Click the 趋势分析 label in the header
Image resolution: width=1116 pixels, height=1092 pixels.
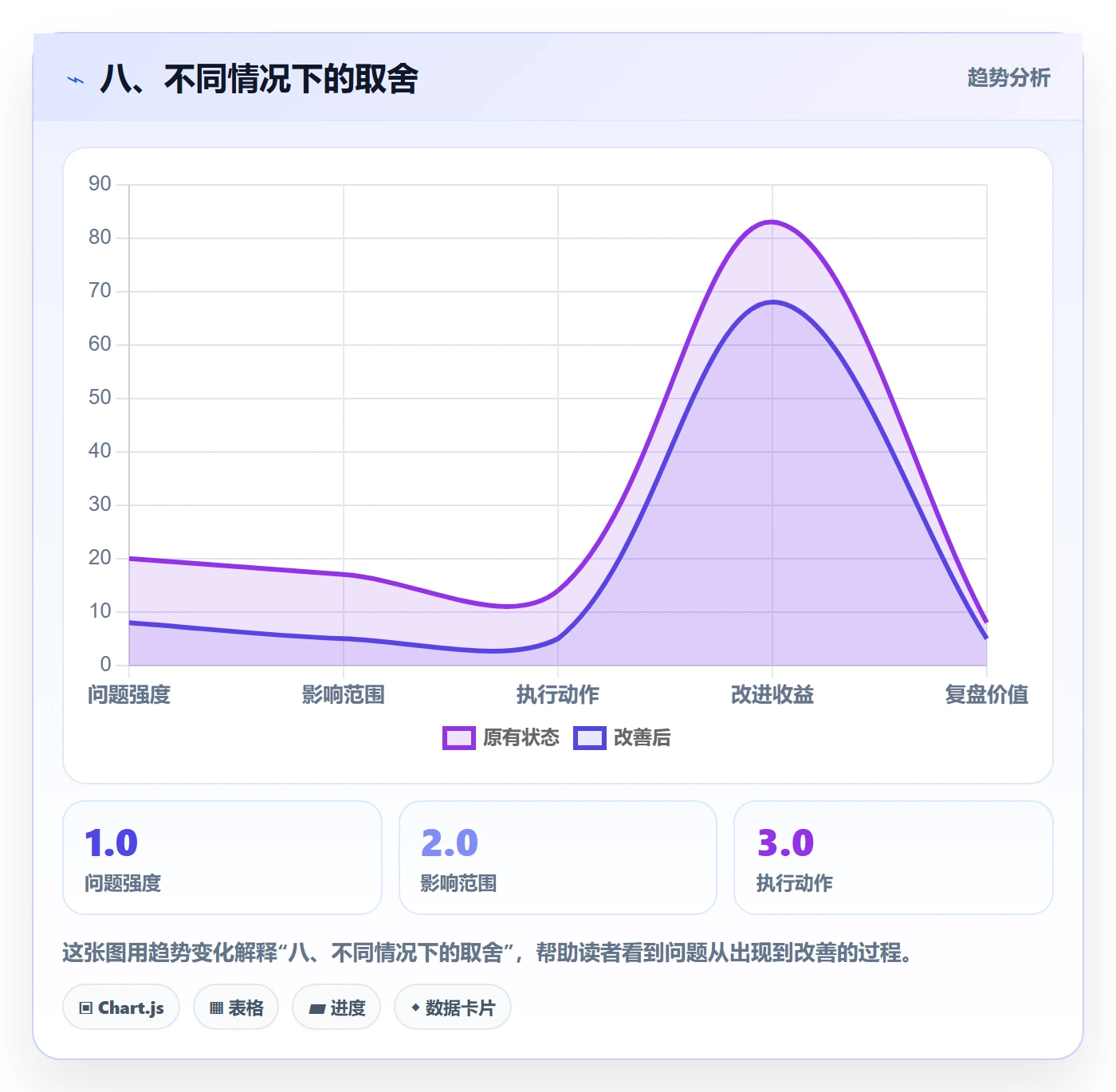[1008, 78]
